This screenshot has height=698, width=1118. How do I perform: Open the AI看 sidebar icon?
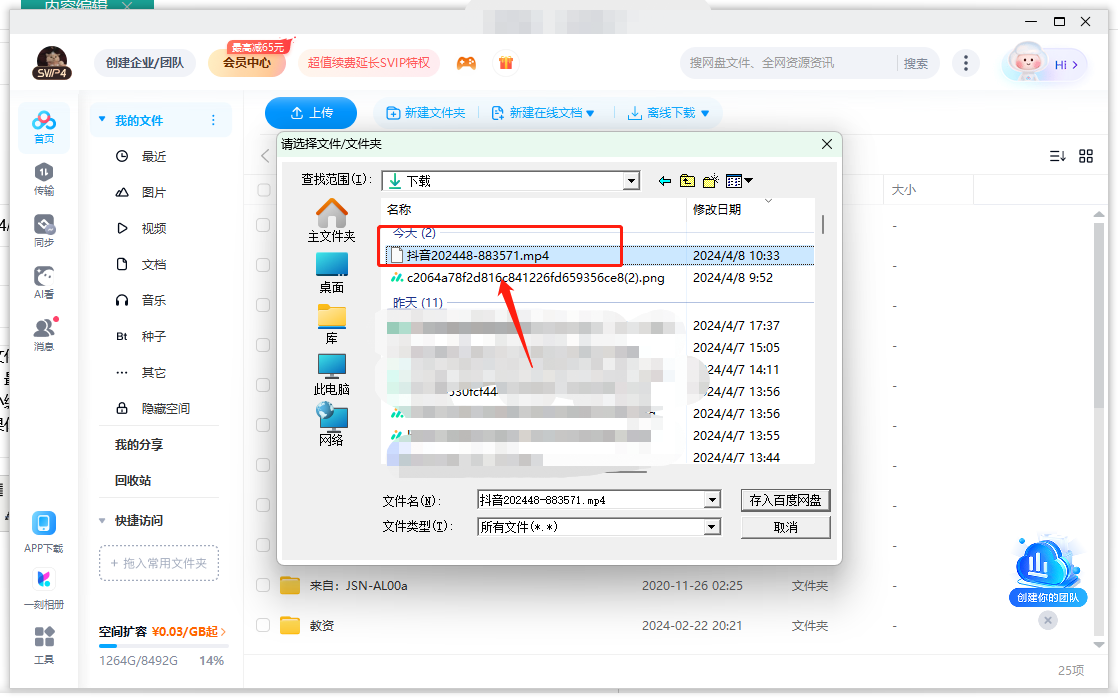tap(44, 282)
